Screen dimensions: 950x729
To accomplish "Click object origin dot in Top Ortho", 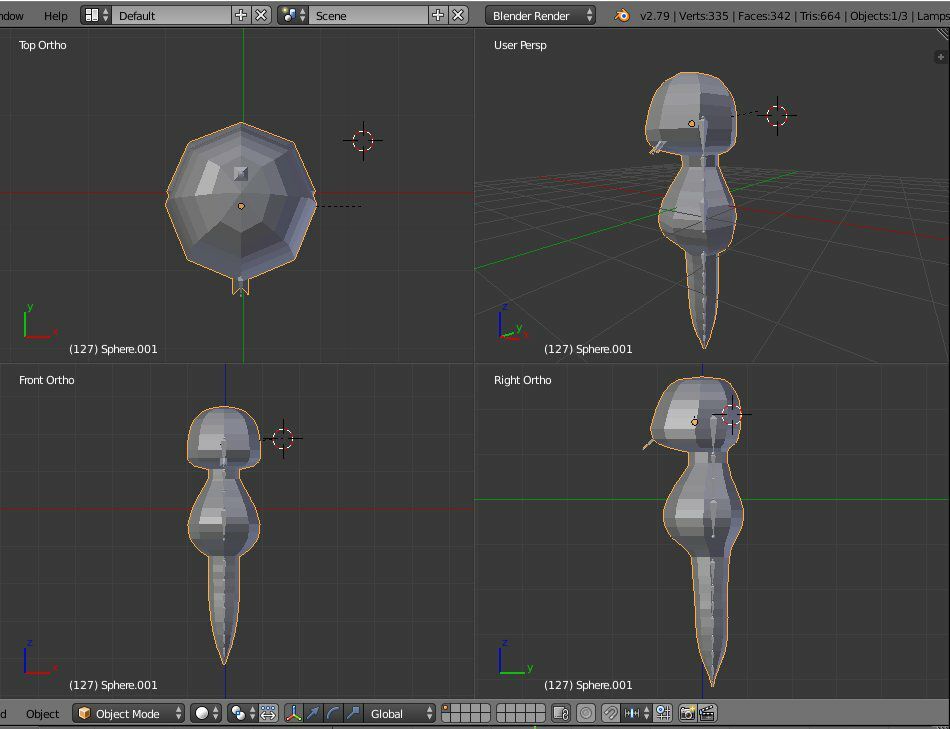I will coord(241,207).
